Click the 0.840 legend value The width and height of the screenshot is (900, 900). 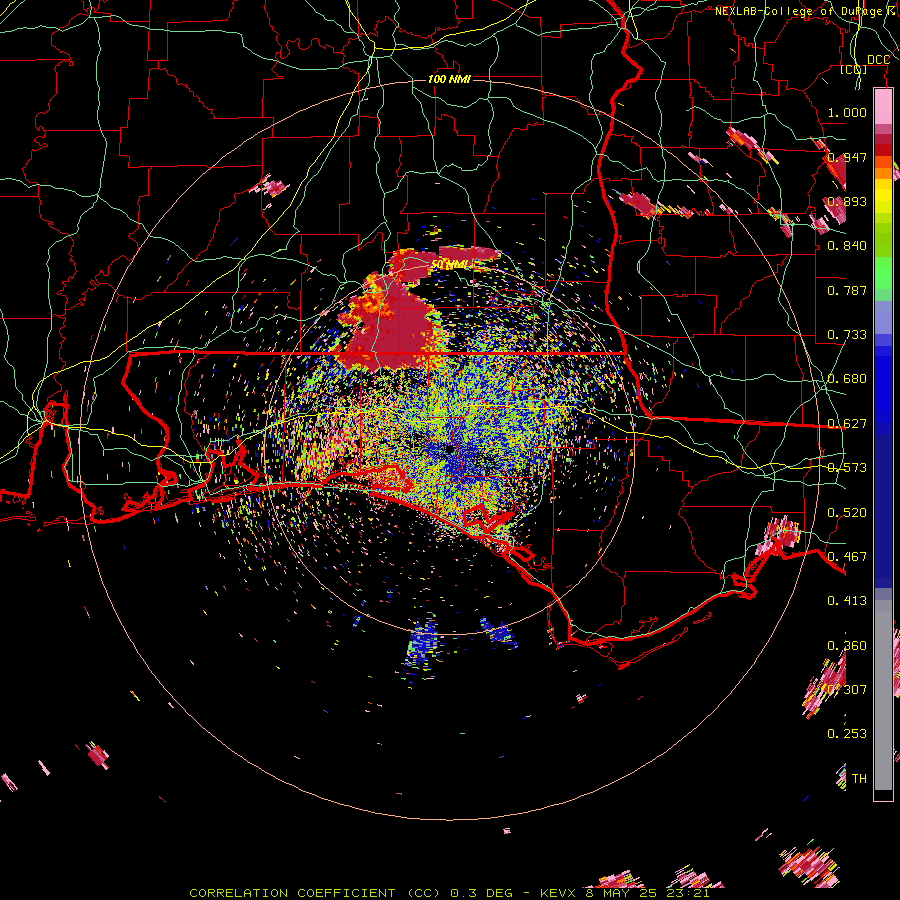(847, 246)
